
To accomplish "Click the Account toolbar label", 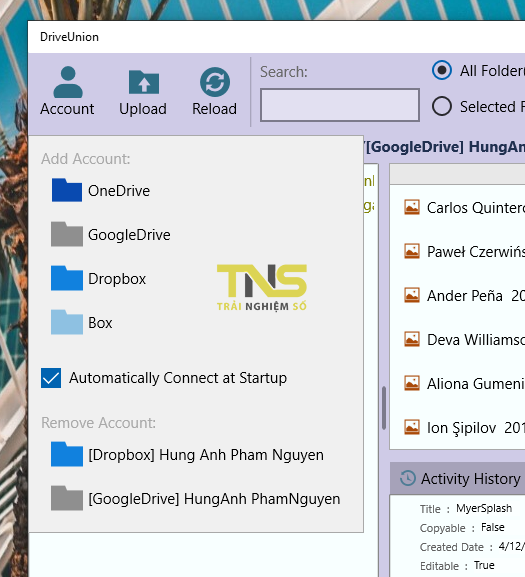I will 67,109.
